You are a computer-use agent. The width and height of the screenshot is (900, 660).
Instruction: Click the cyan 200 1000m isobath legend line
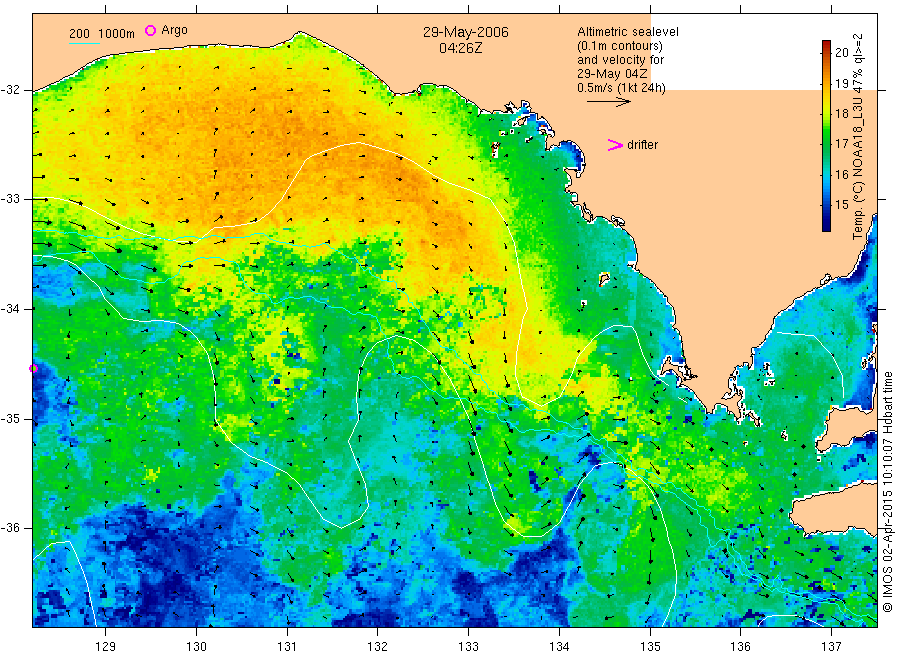click(x=84, y=42)
